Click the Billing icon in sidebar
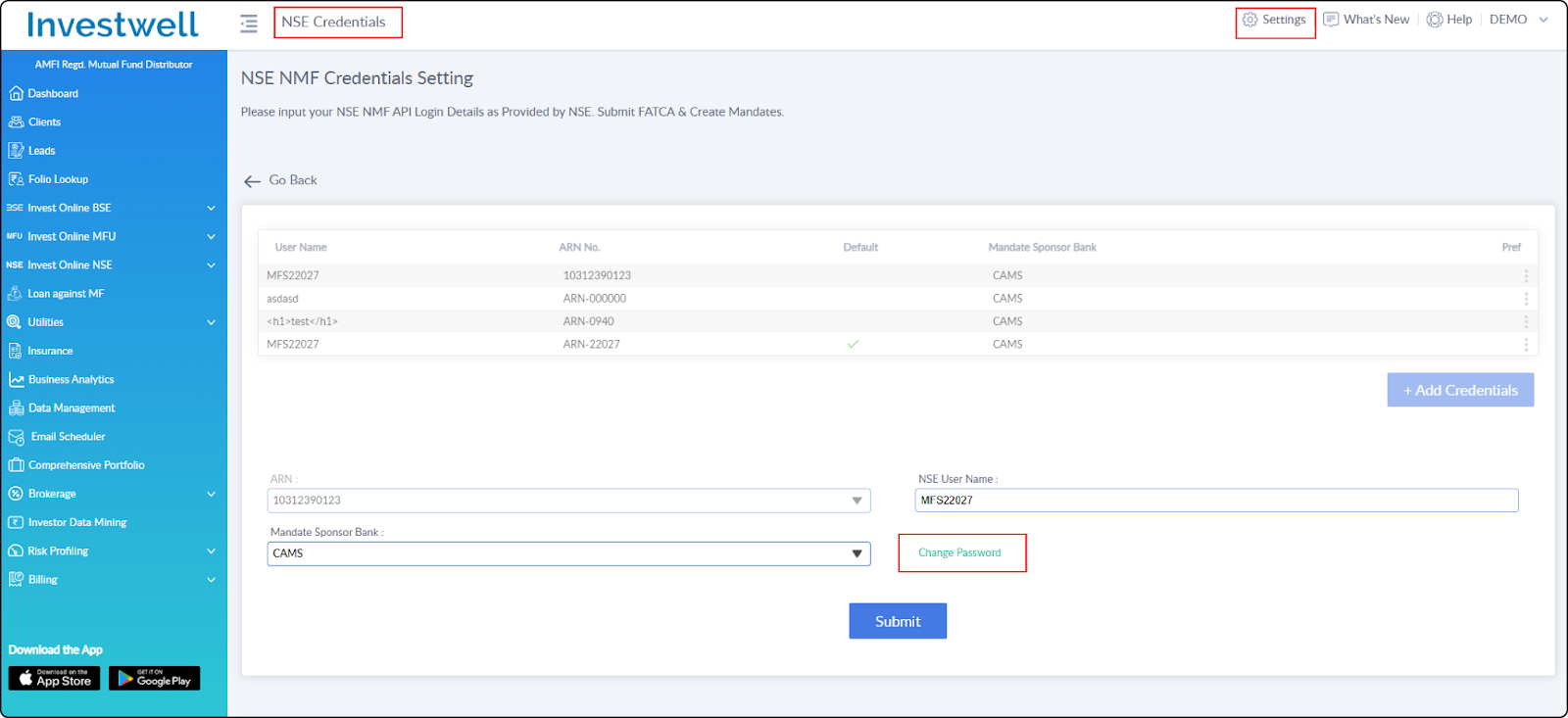Screen dimensions: 1568x718 click(15, 579)
